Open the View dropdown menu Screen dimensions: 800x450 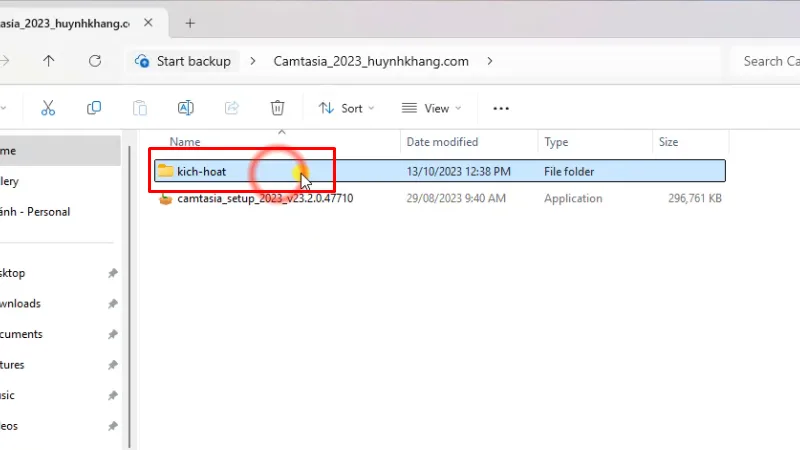coord(432,108)
